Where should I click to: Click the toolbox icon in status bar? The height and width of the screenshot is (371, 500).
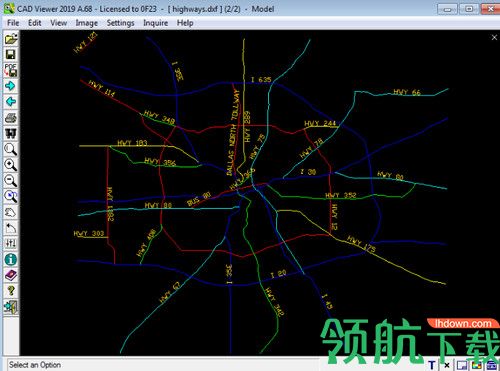pos(492,366)
